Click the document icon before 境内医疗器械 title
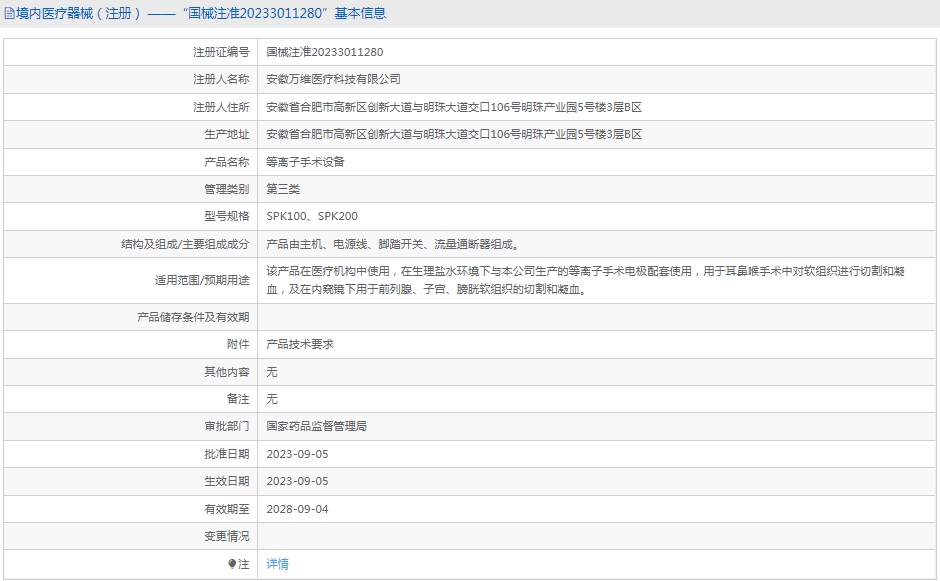This screenshot has height=581, width=940. pyautogui.click(x=9, y=13)
